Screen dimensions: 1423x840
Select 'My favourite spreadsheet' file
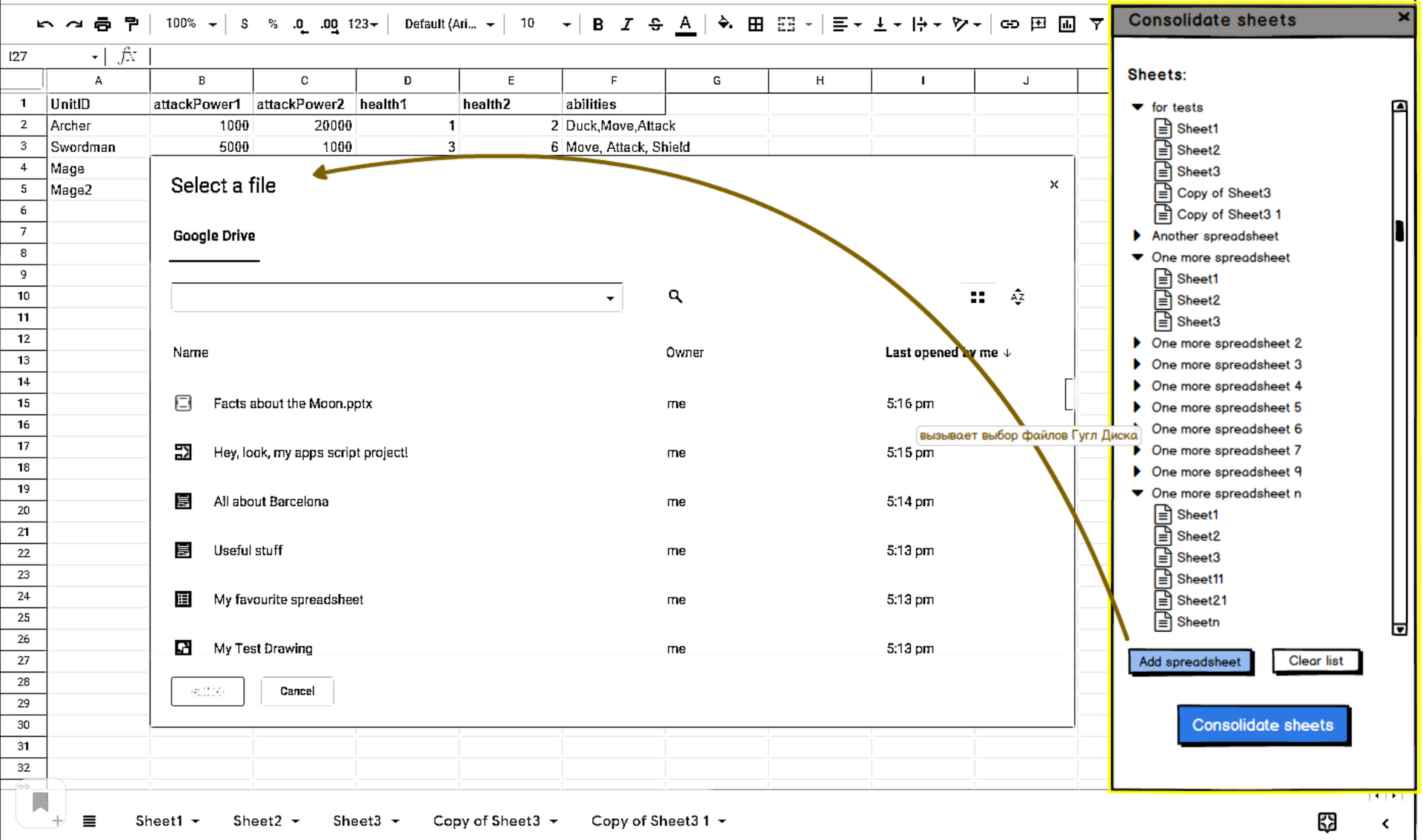pyautogui.click(x=288, y=599)
